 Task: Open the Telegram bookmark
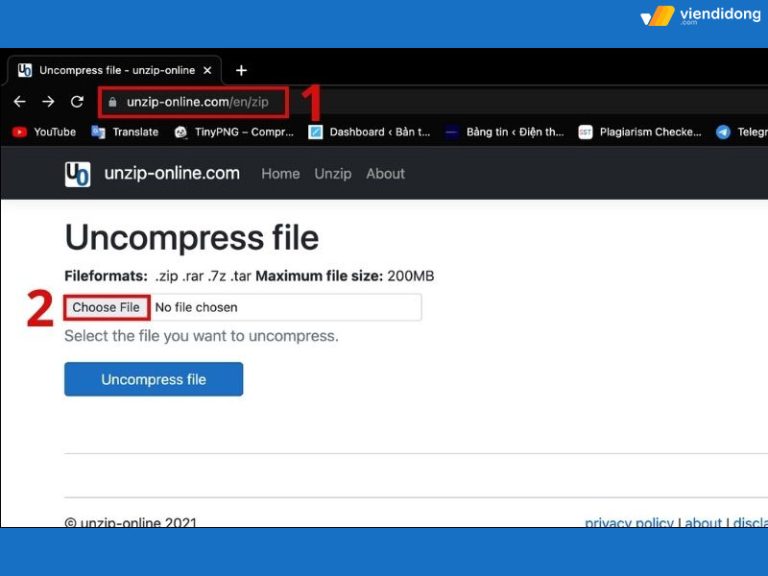point(741,132)
